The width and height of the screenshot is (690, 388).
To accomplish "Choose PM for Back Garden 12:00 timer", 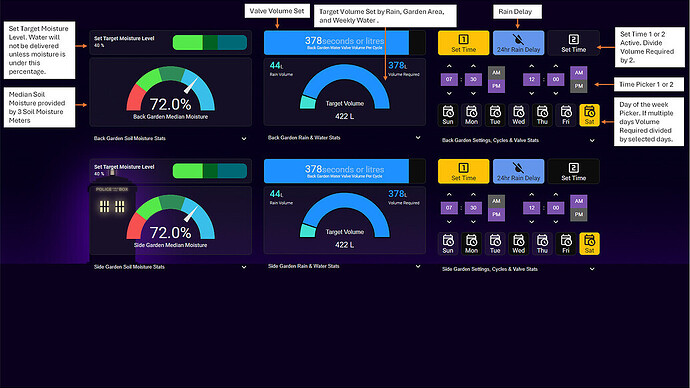I will pyautogui.click(x=579, y=86).
